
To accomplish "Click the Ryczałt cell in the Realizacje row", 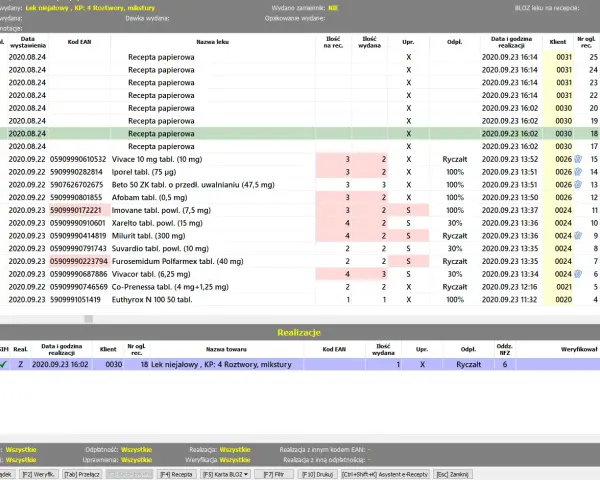I will [x=468, y=364].
